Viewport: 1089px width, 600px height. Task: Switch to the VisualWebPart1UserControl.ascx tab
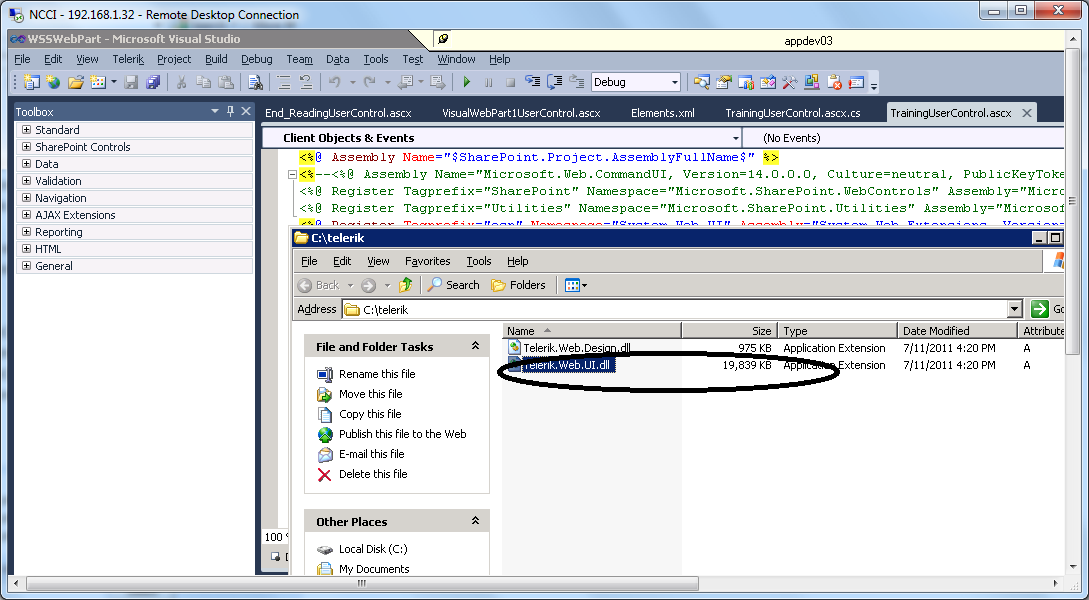tap(521, 112)
